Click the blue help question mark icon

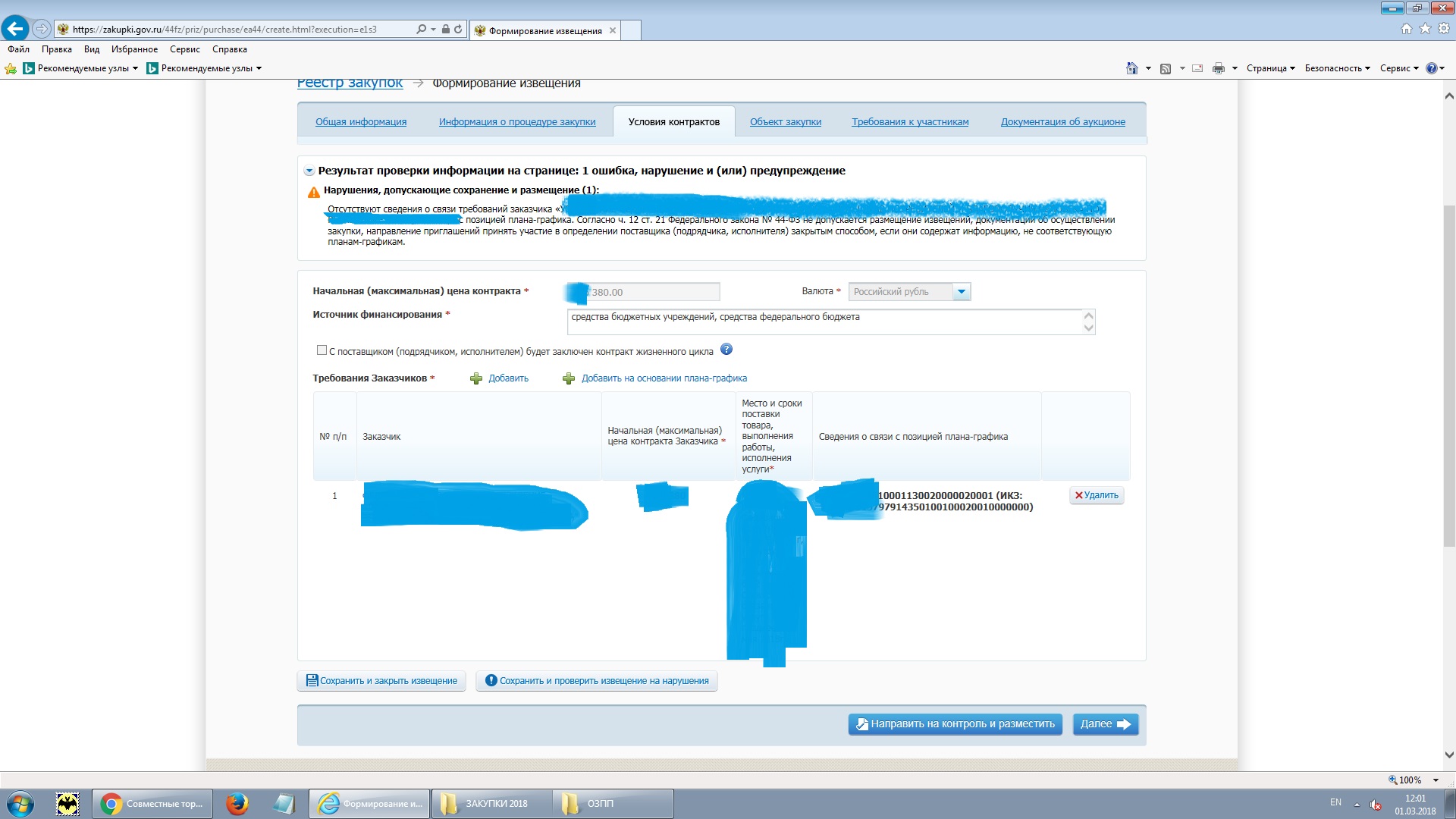(x=726, y=350)
